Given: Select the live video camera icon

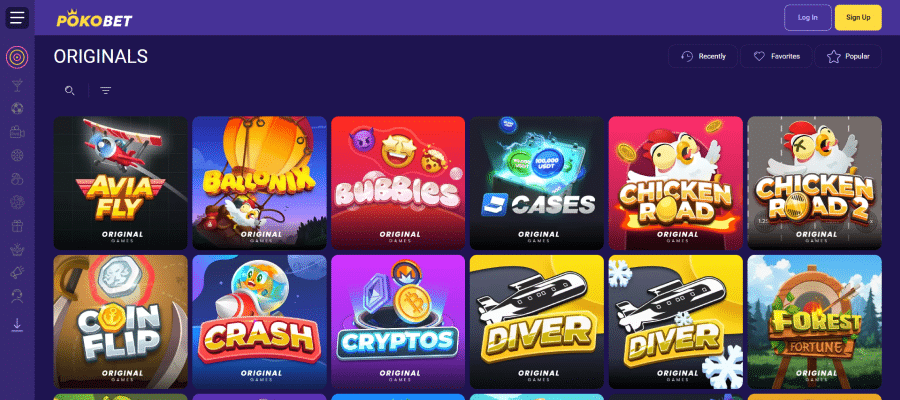Looking at the screenshot, I should pos(17,132).
